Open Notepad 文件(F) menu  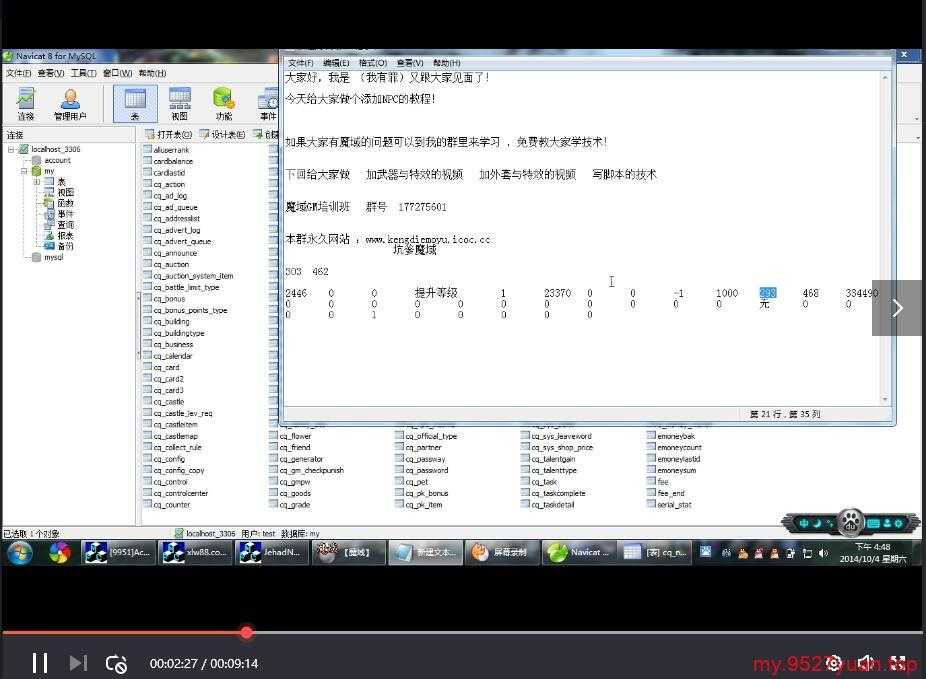pyautogui.click(x=301, y=63)
